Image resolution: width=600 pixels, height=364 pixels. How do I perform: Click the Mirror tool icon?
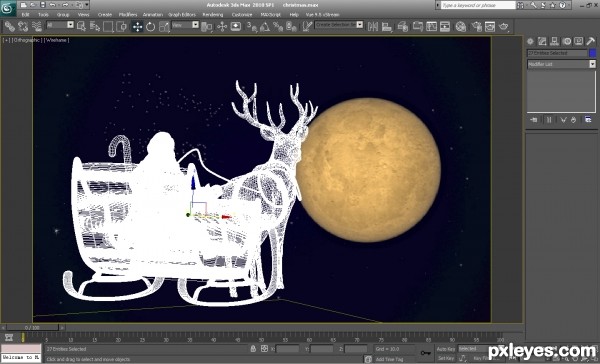pos(373,26)
